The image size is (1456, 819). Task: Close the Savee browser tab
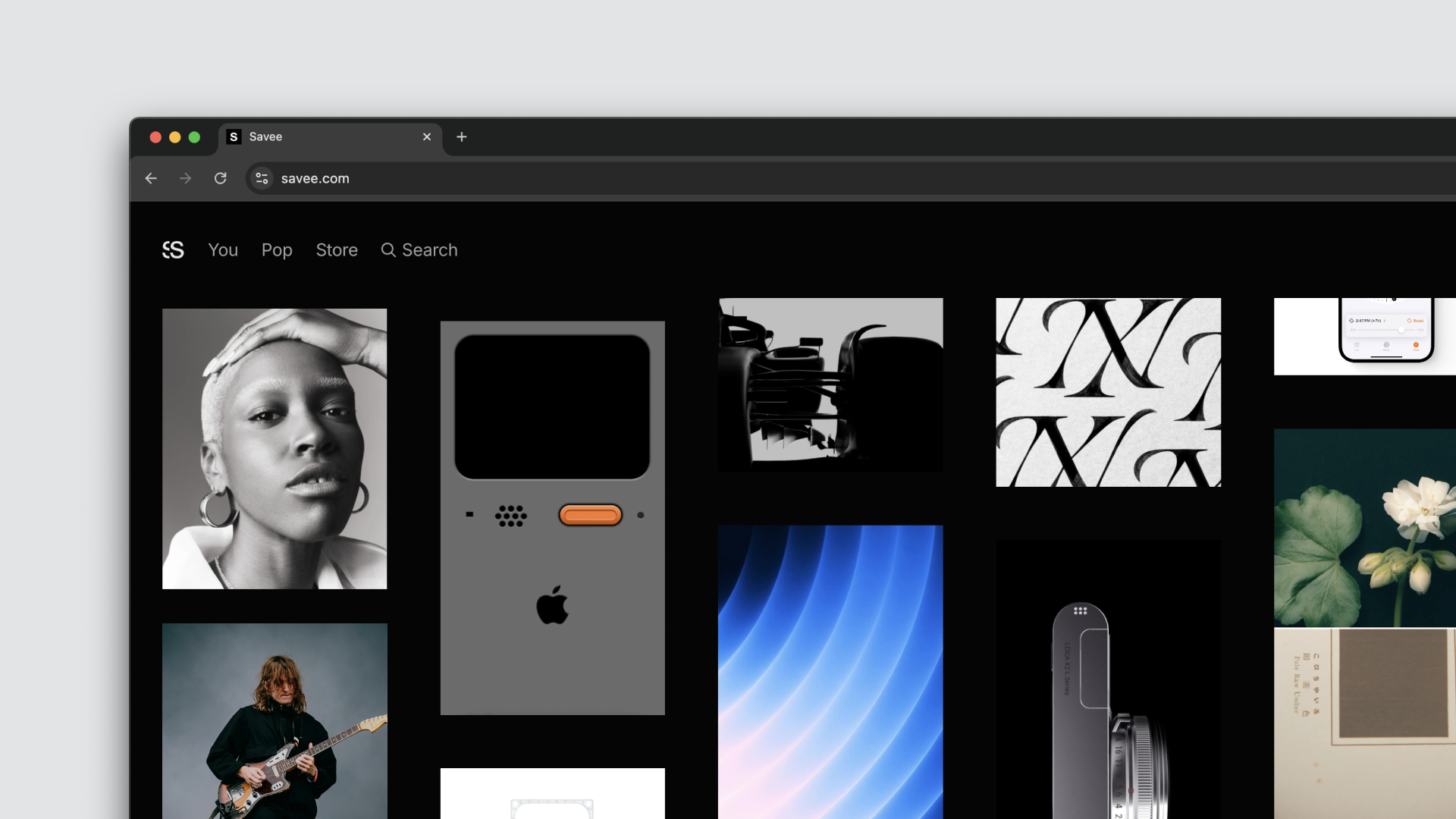tap(427, 136)
